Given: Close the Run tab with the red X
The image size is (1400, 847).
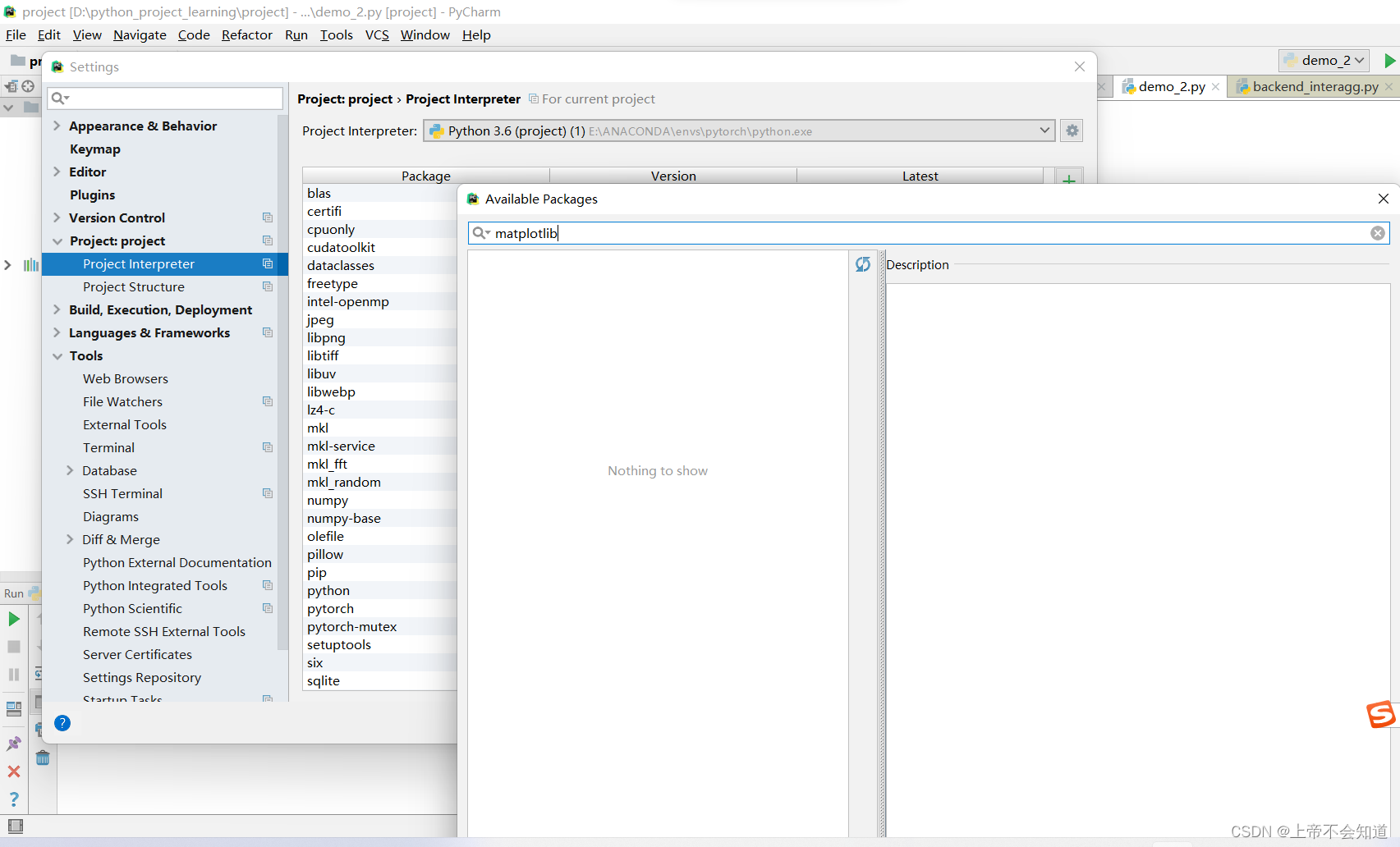Looking at the screenshot, I should point(14,771).
